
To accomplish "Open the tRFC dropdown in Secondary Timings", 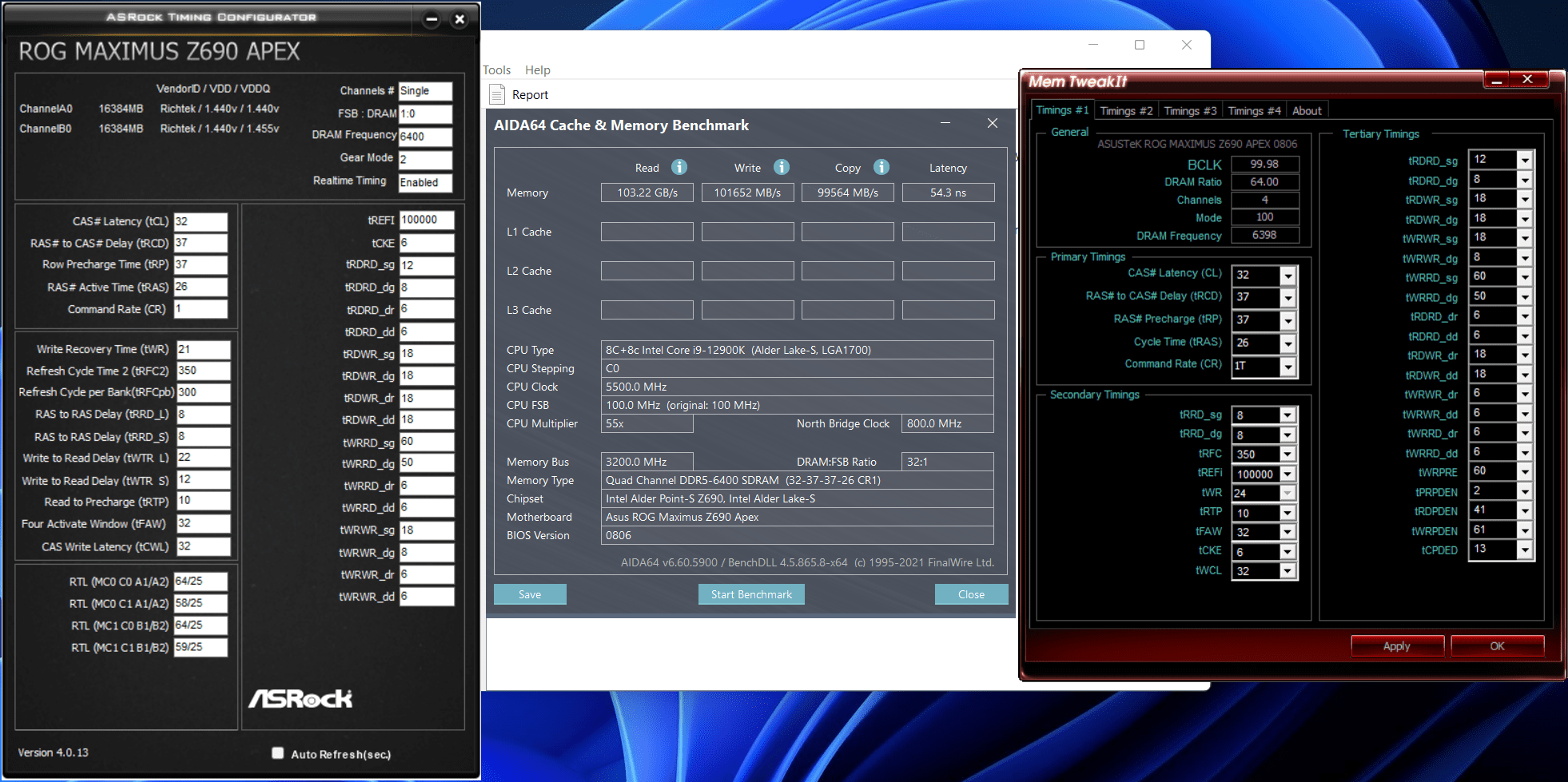I will click(1287, 455).
